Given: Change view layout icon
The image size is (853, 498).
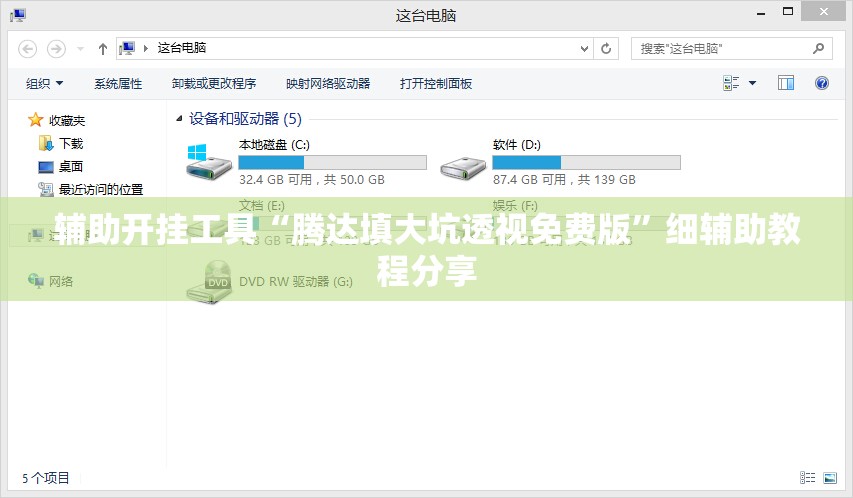Looking at the screenshot, I should (731, 83).
